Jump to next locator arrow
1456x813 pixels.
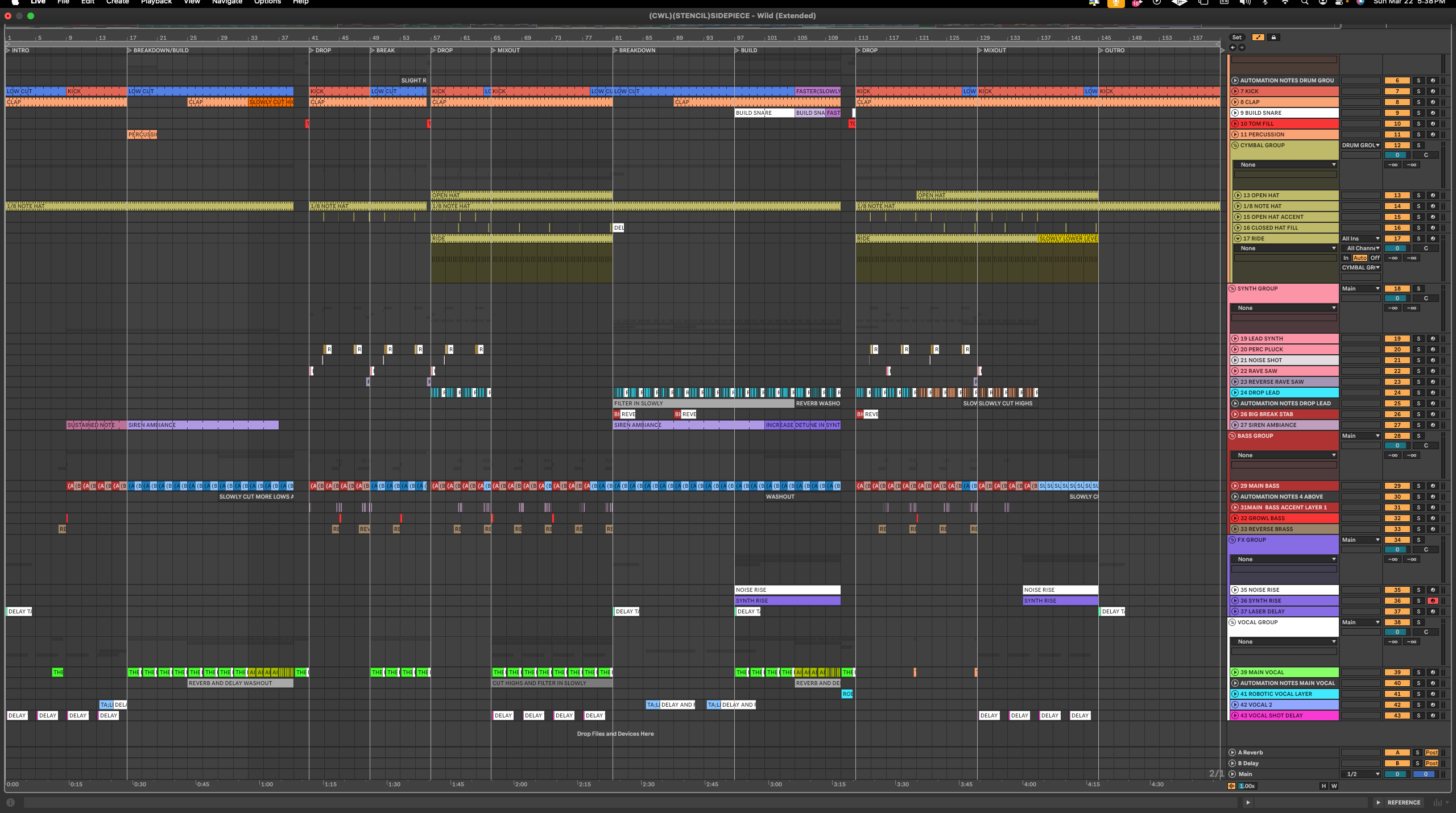click(1242, 48)
